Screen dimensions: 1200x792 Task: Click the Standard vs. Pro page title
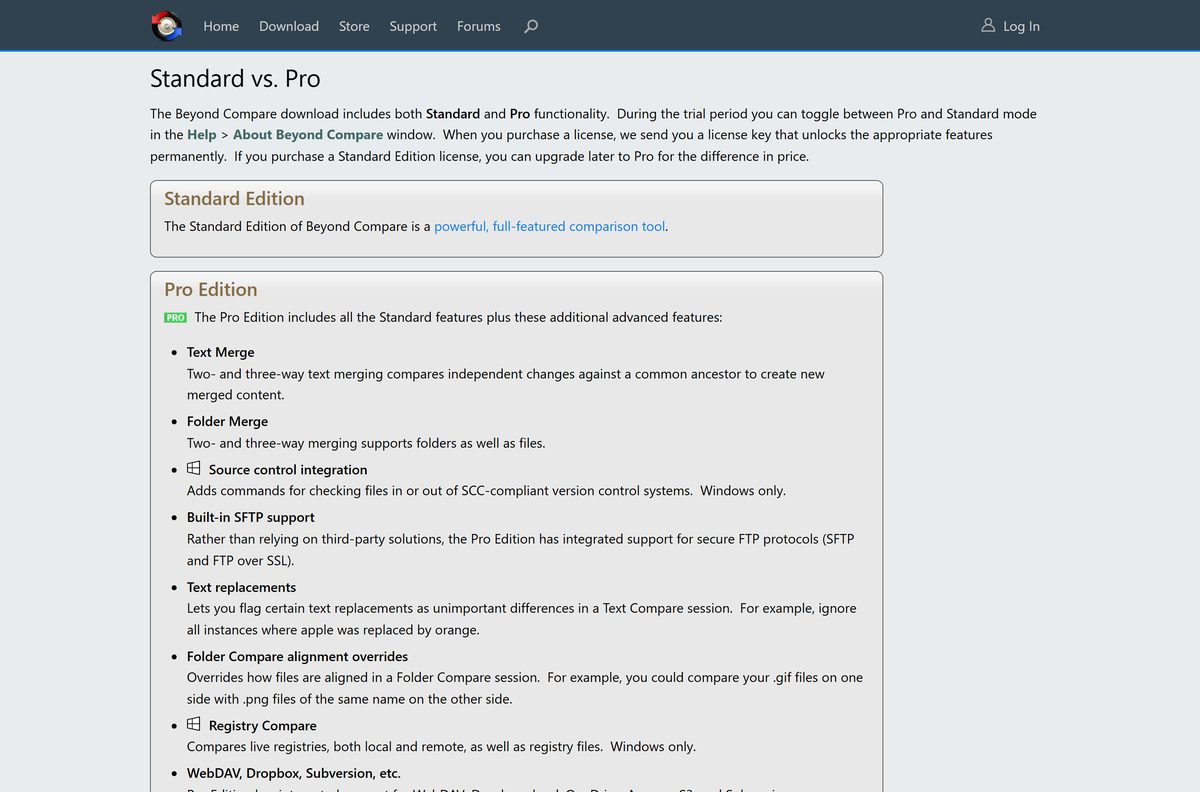coord(235,78)
